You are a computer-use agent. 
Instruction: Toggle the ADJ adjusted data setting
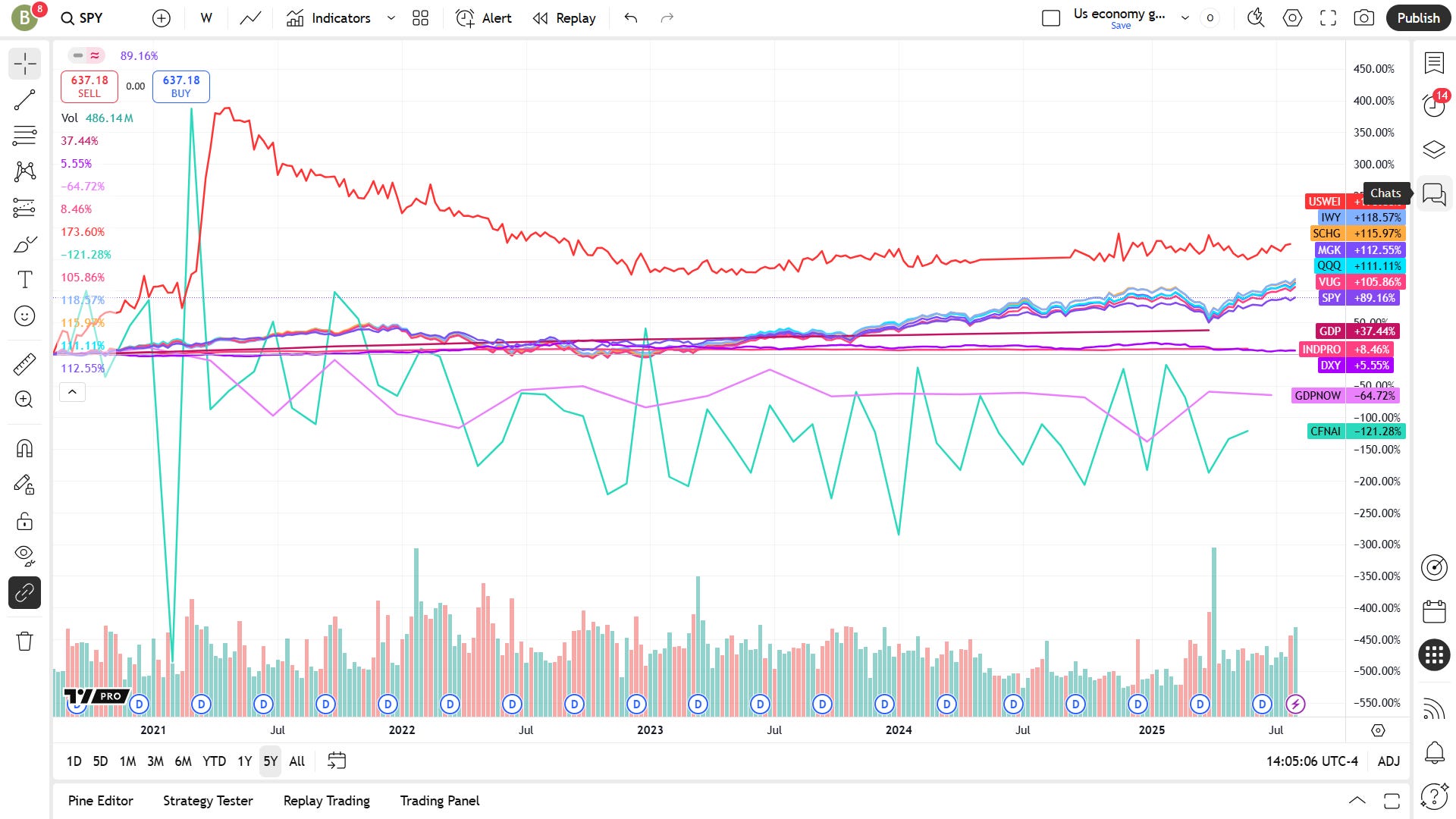[1389, 761]
